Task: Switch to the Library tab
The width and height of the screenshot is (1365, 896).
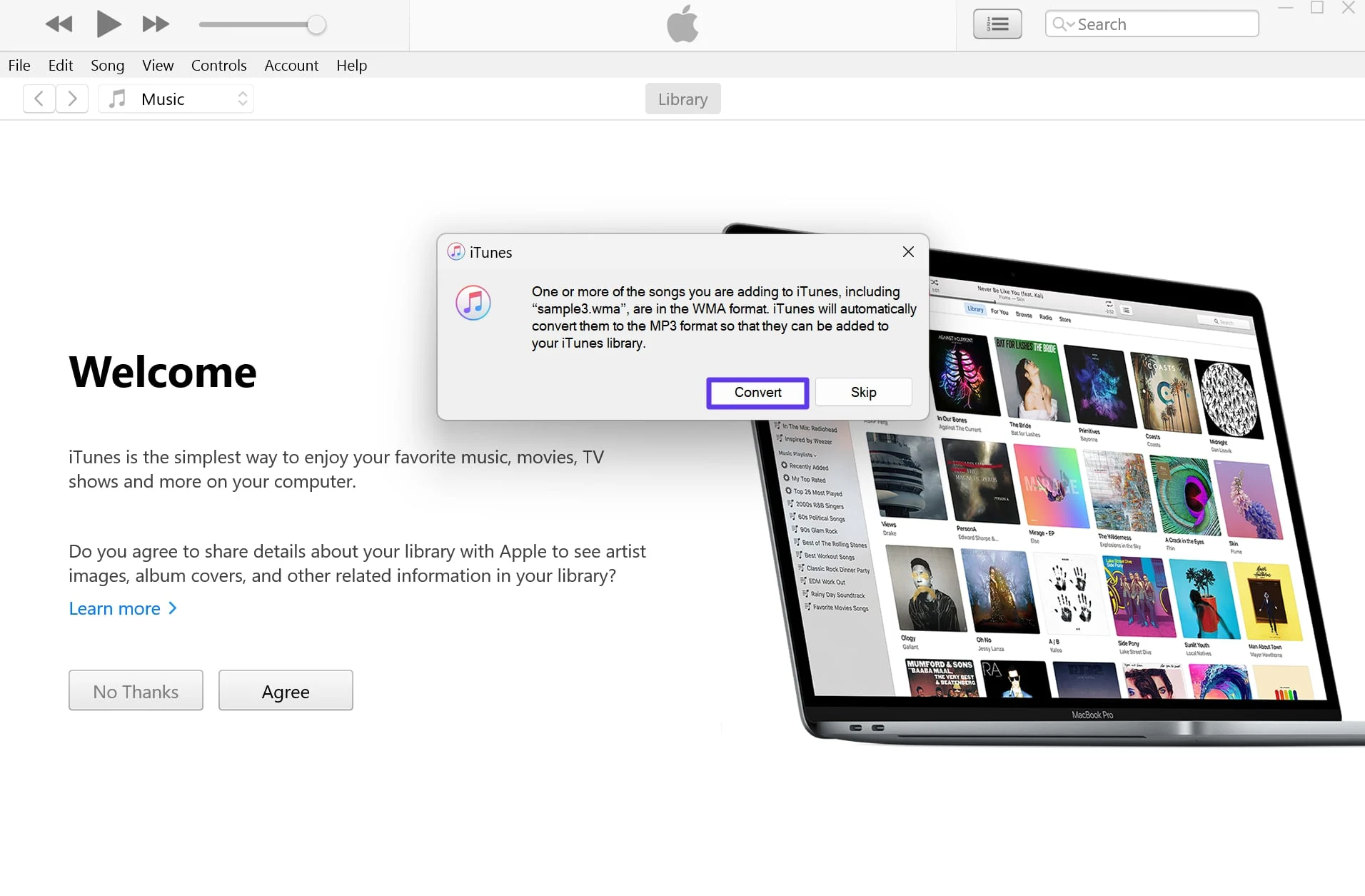Action: (x=682, y=99)
